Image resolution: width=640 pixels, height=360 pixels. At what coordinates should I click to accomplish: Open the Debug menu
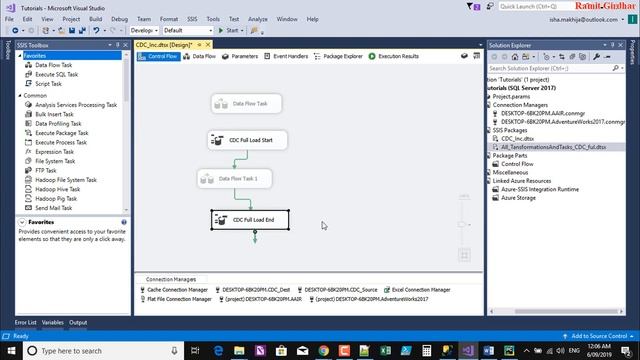point(119,19)
